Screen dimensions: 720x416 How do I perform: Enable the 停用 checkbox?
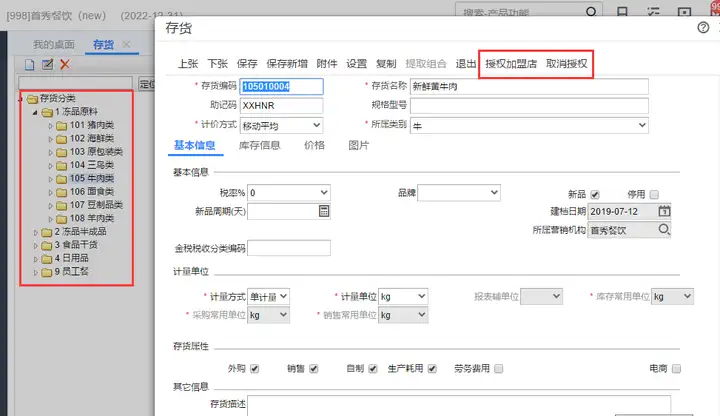tap(654, 195)
